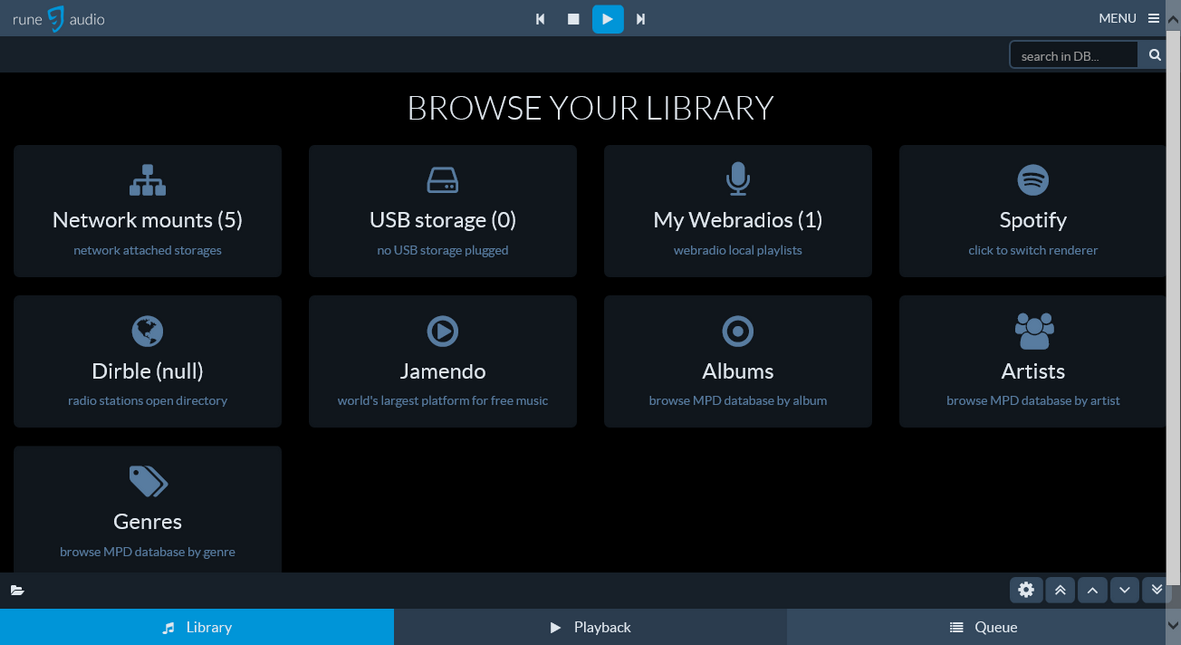Open the Dirble radio directory tile

point(148,362)
